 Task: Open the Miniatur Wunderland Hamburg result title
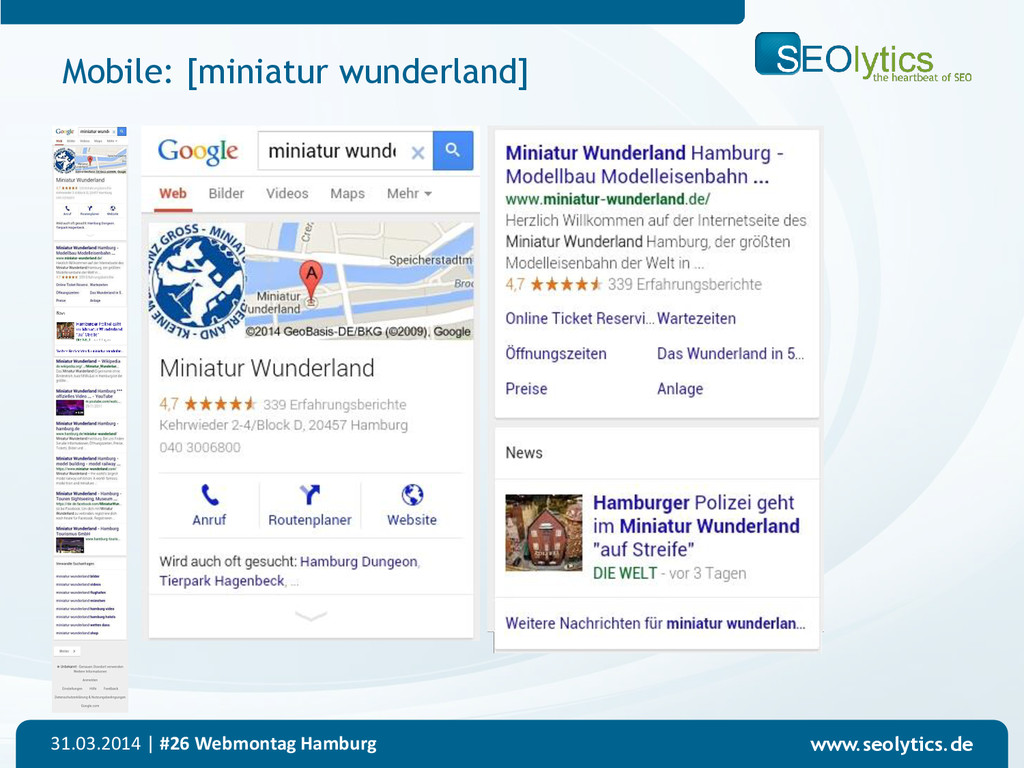[644, 165]
